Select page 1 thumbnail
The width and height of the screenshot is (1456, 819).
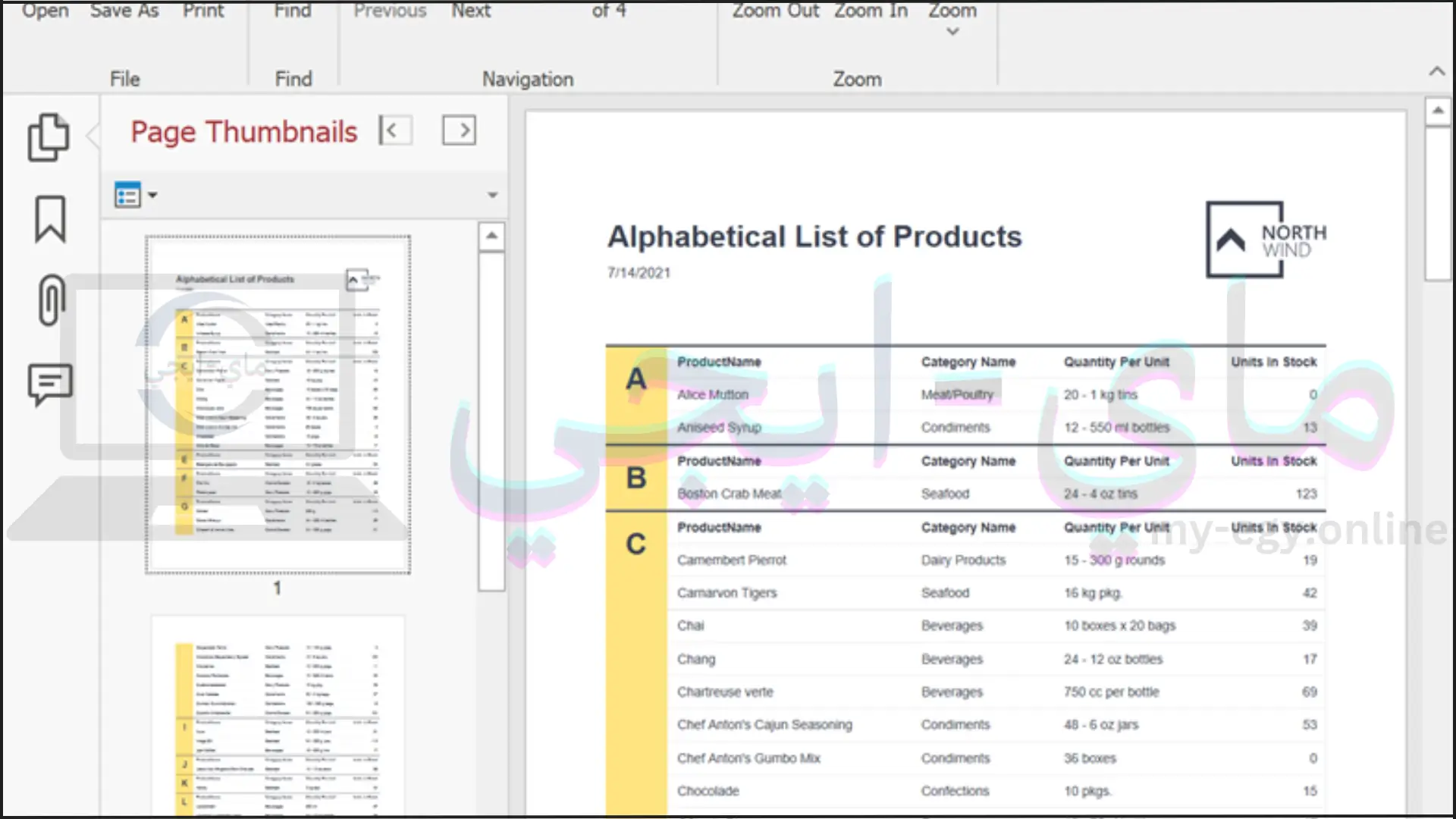[278, 404]
